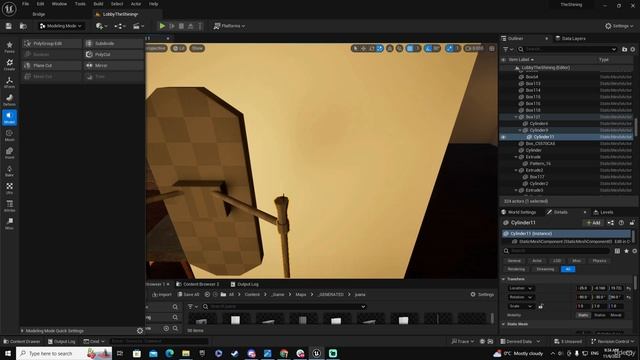Select the Subdivide tool
Viewport: 640px width, 360px height.
[114, 43]
